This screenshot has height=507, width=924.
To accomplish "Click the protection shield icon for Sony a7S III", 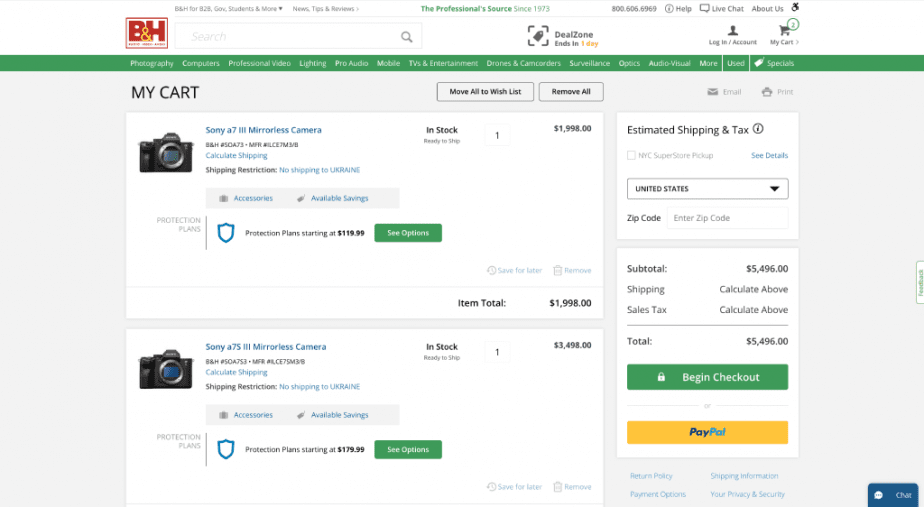I will point(226,449).
